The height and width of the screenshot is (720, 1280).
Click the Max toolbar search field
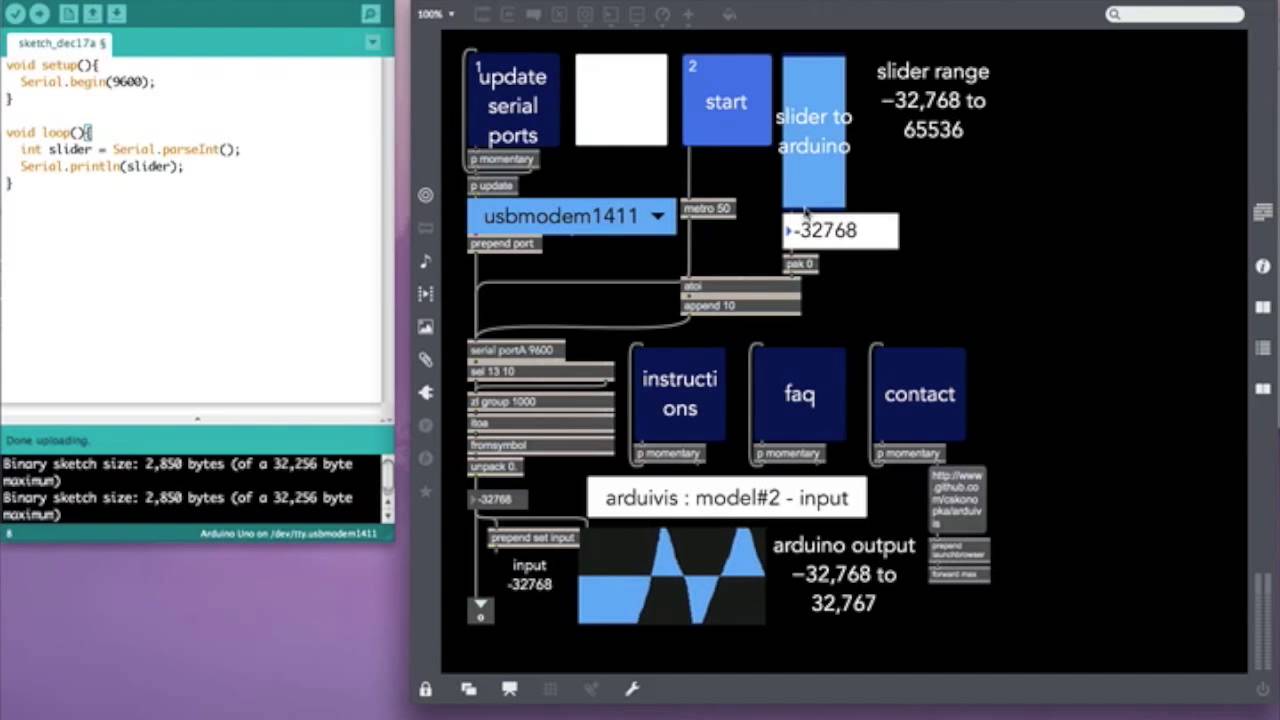(x=1175, y=14)
